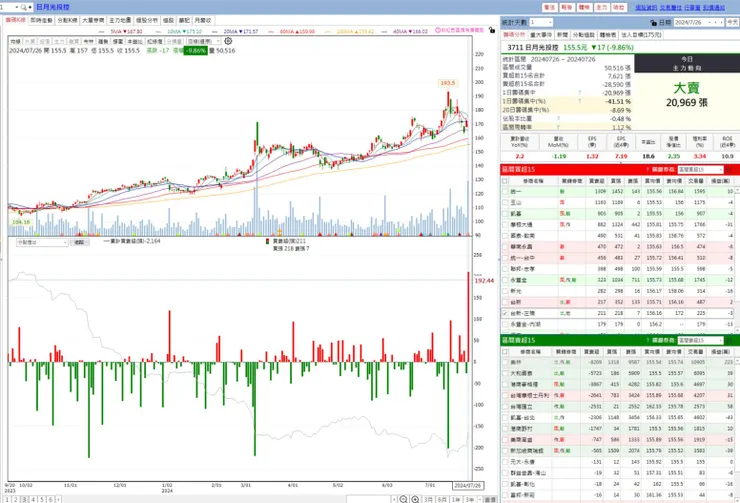Set chart range to 1年
This screenshot has width=740, height=503.
[456, 499]
